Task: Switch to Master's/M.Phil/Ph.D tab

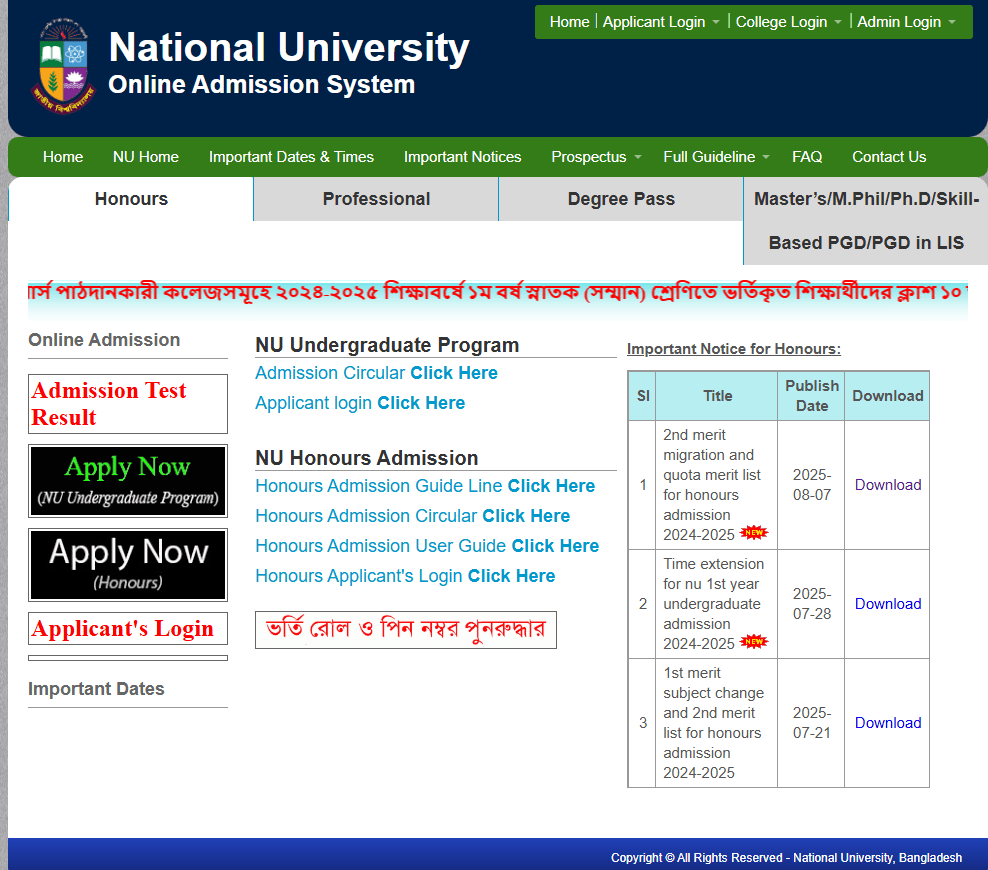Action: point(866,221)
